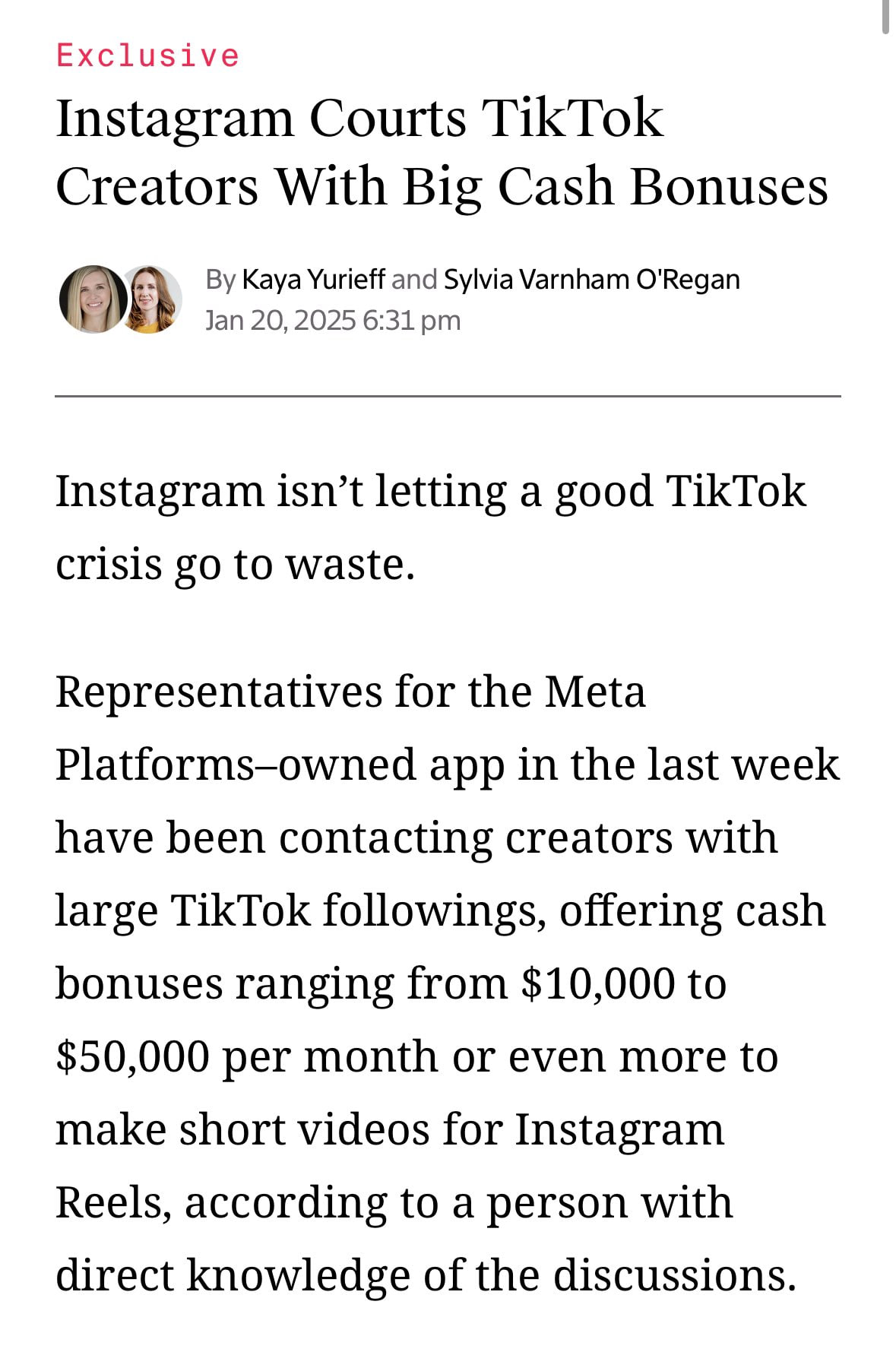Click the "$50,000" figure in the text
896x1352 pixels.
(x=133, y=1056)
